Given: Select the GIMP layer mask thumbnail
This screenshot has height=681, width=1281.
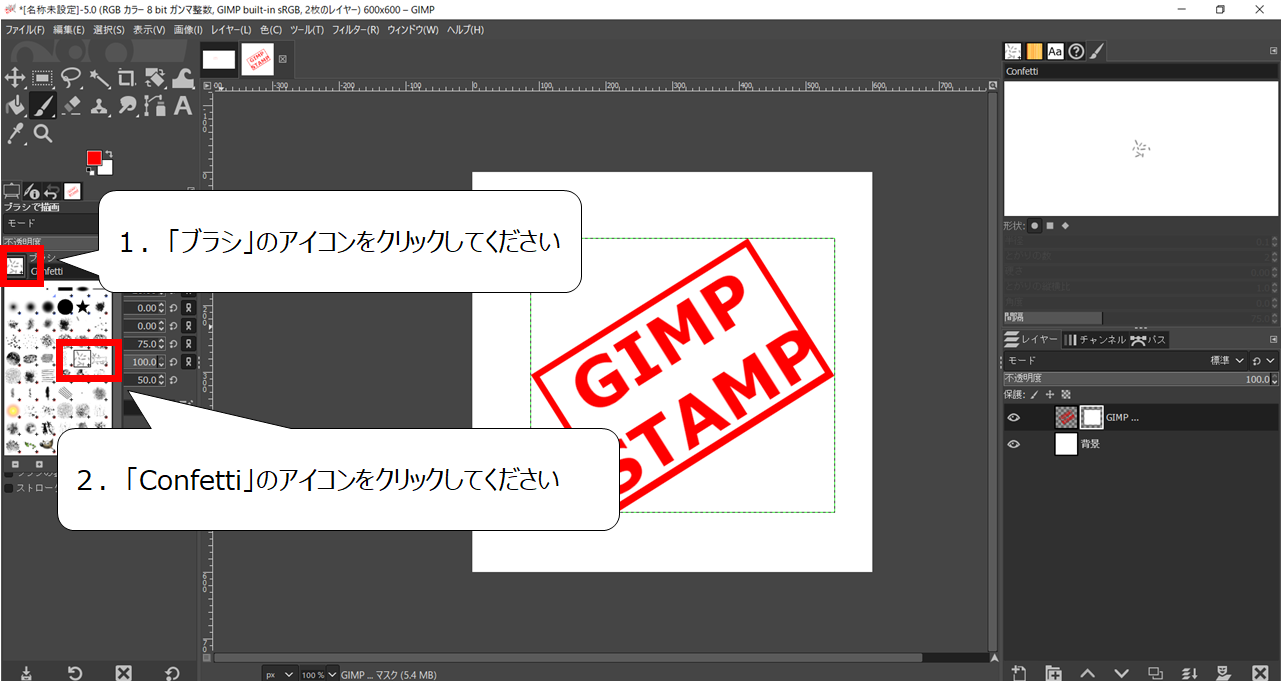Looking at the screenshot, I should tap(1092, 418).
